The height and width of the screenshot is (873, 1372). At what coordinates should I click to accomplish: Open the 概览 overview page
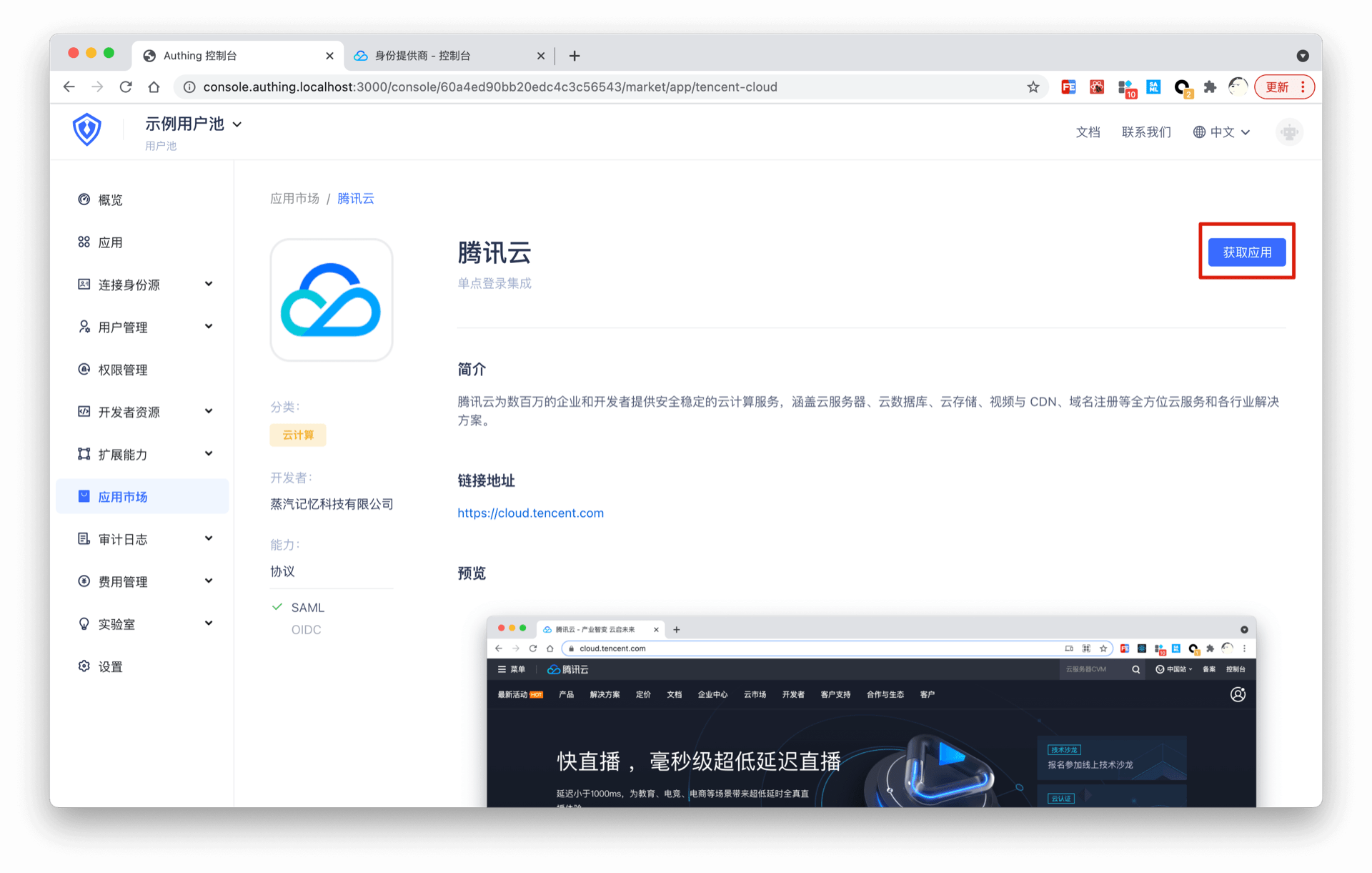(x=110, y=200)
